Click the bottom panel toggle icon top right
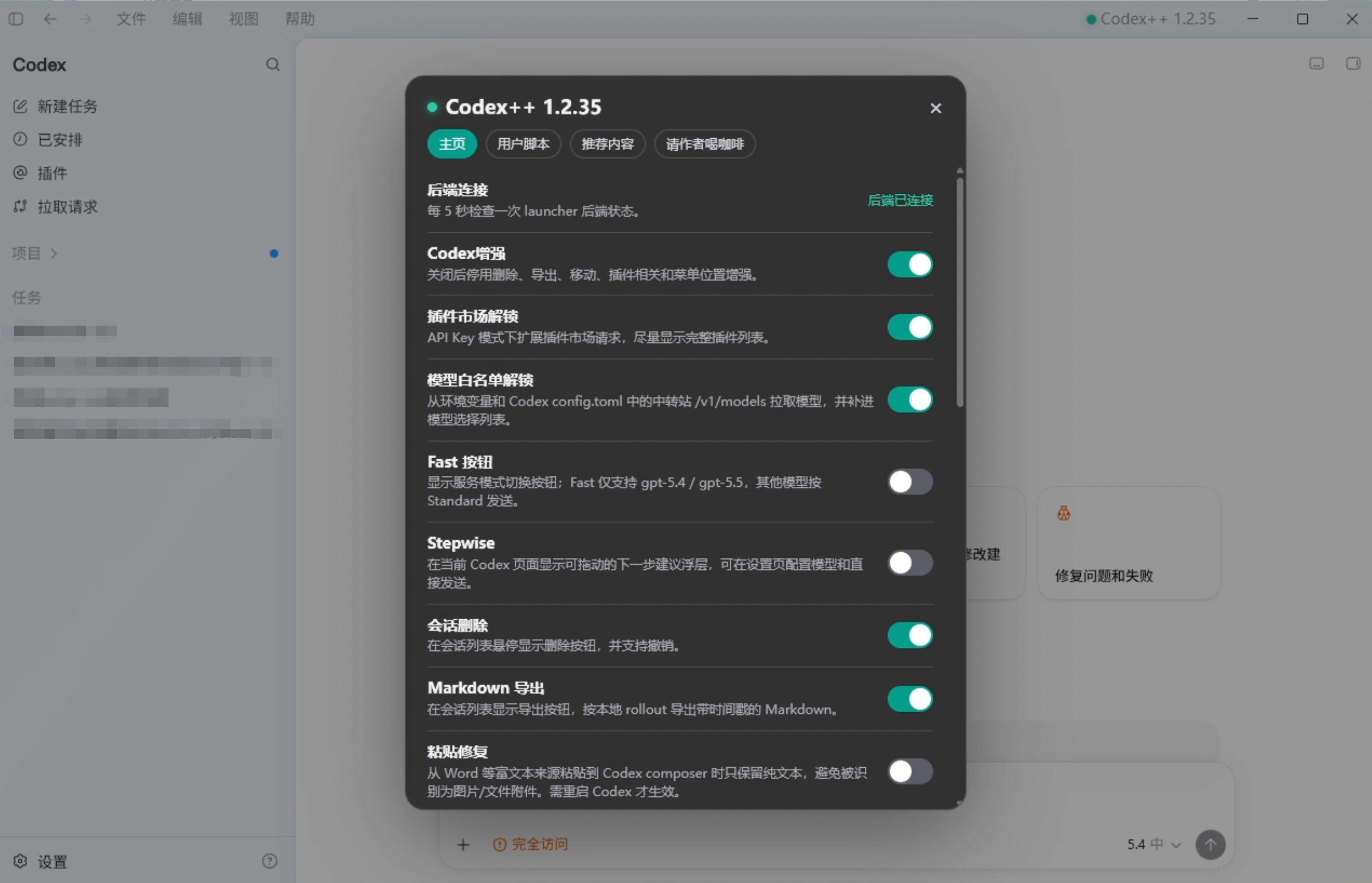The image size is (1372, 883). click(x=1317, y=63)
